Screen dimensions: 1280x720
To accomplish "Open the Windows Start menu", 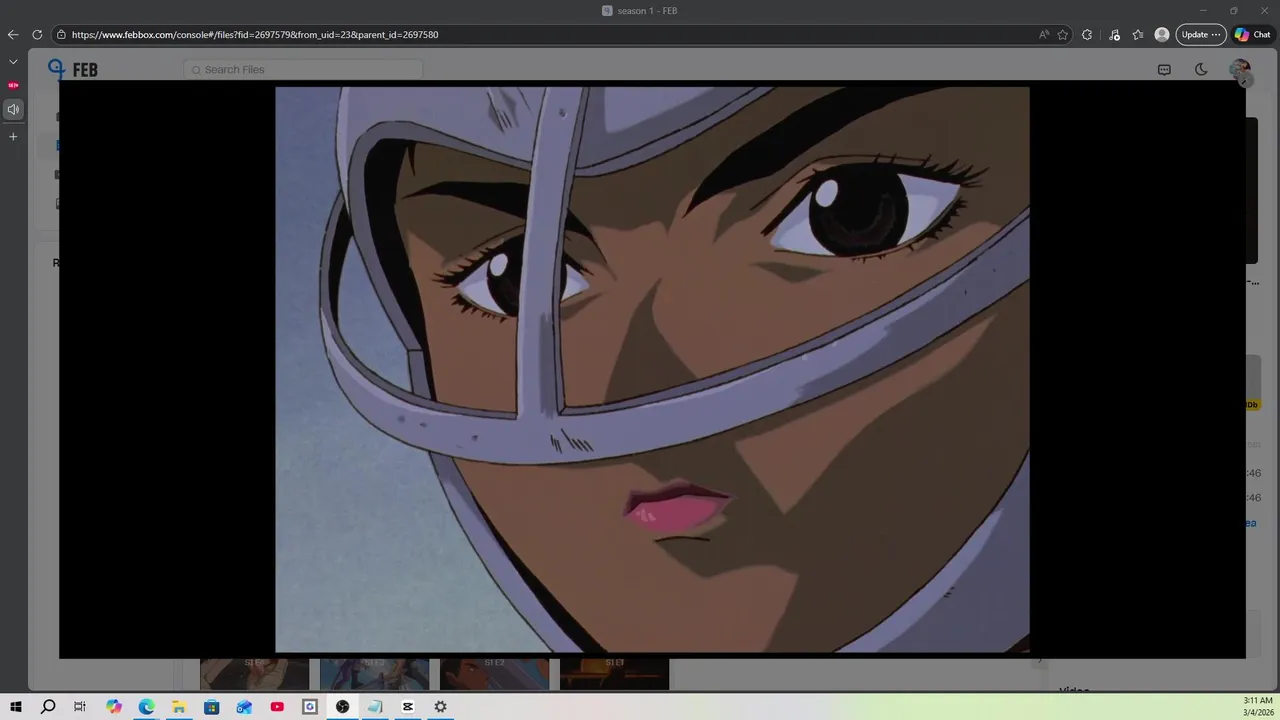I will (x=16, y=706).
